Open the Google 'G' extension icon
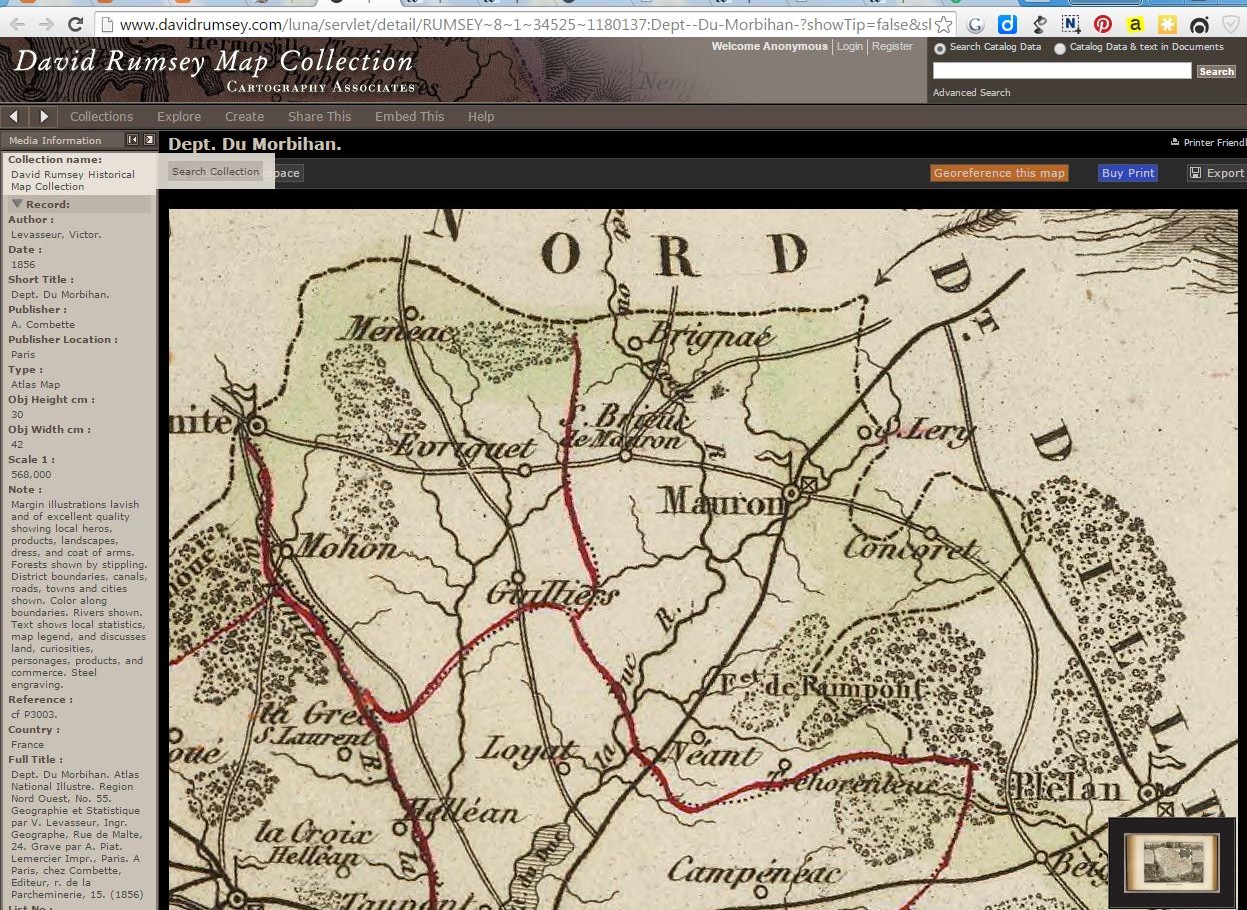This screenshot has height=910, width=1247. (x=976, y=24)
